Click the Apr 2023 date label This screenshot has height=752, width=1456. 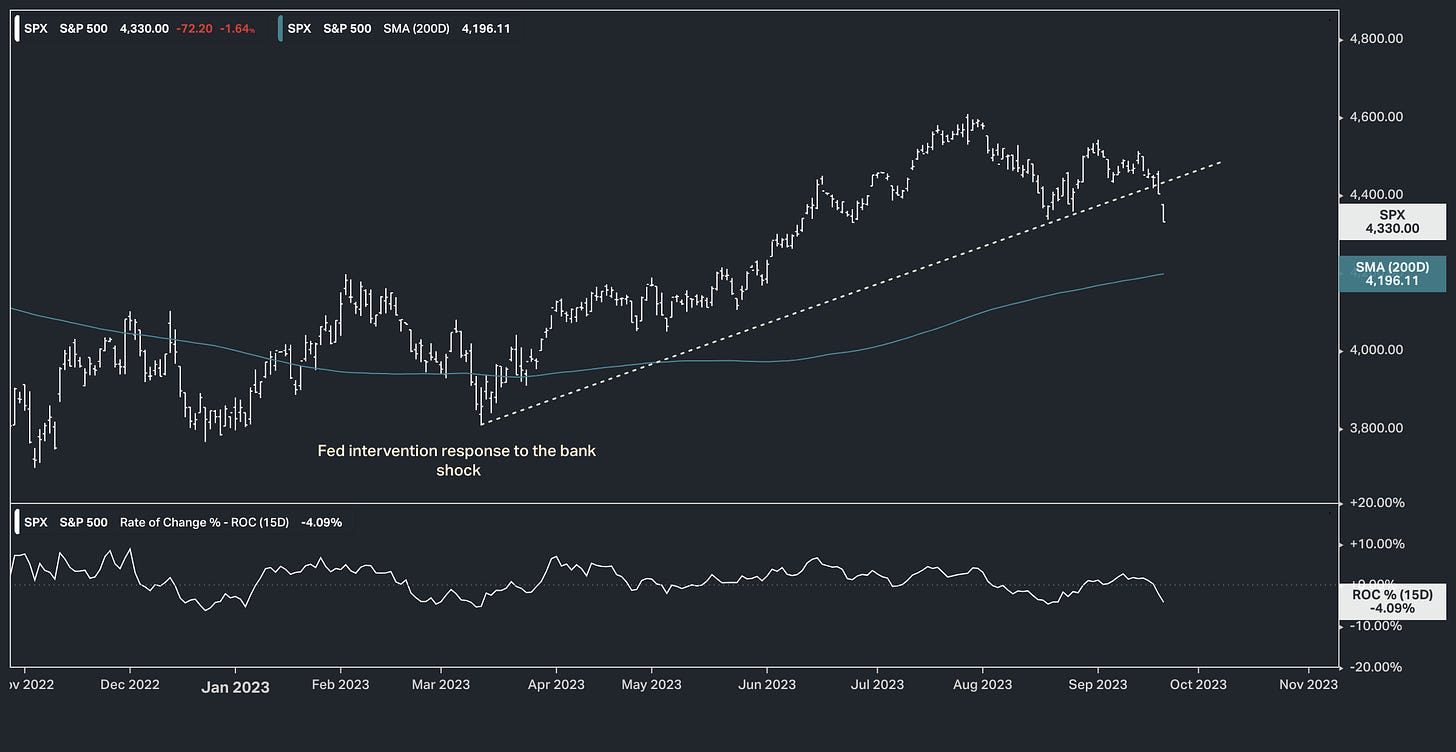point(555,685)
